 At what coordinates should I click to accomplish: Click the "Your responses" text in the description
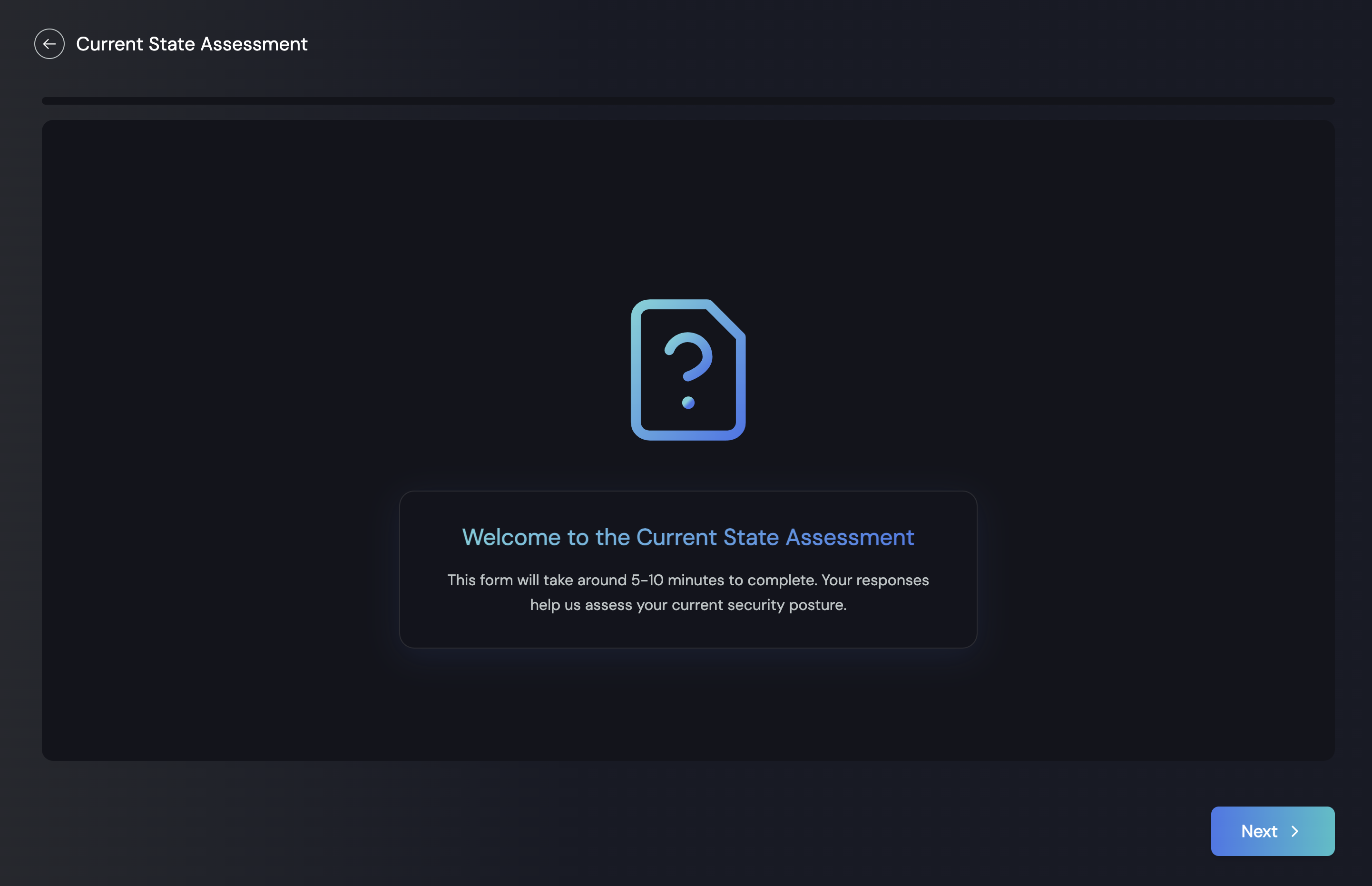pyautogui.click(x=874, y=580)
